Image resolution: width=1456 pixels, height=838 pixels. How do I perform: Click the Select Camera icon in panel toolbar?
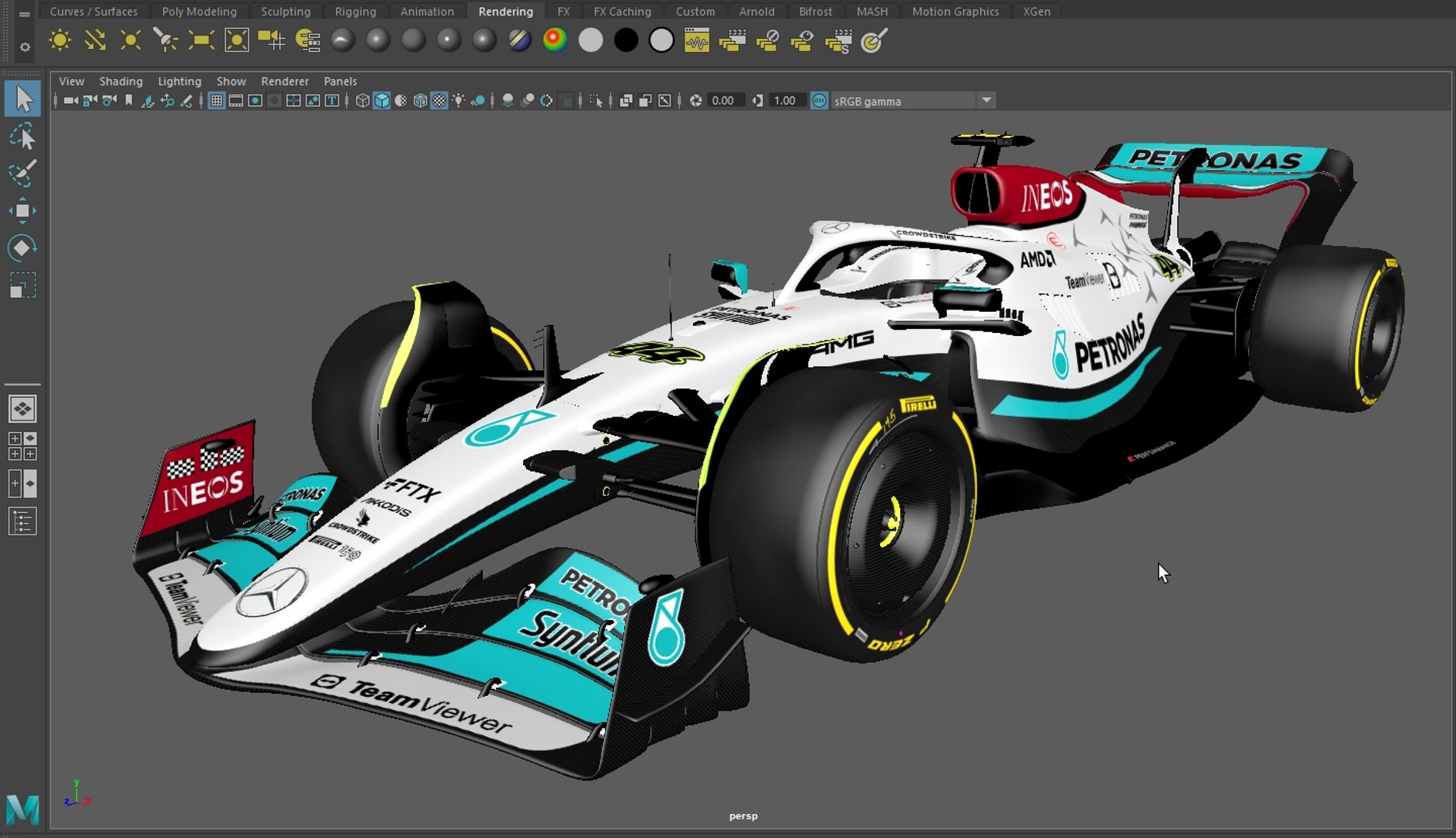tap(71, 101)
